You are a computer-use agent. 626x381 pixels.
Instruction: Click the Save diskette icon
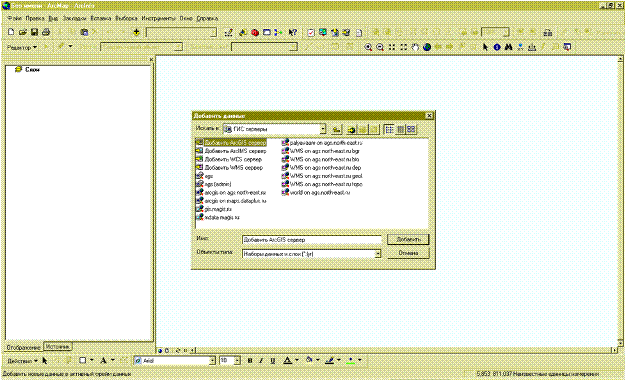(34, 32)
